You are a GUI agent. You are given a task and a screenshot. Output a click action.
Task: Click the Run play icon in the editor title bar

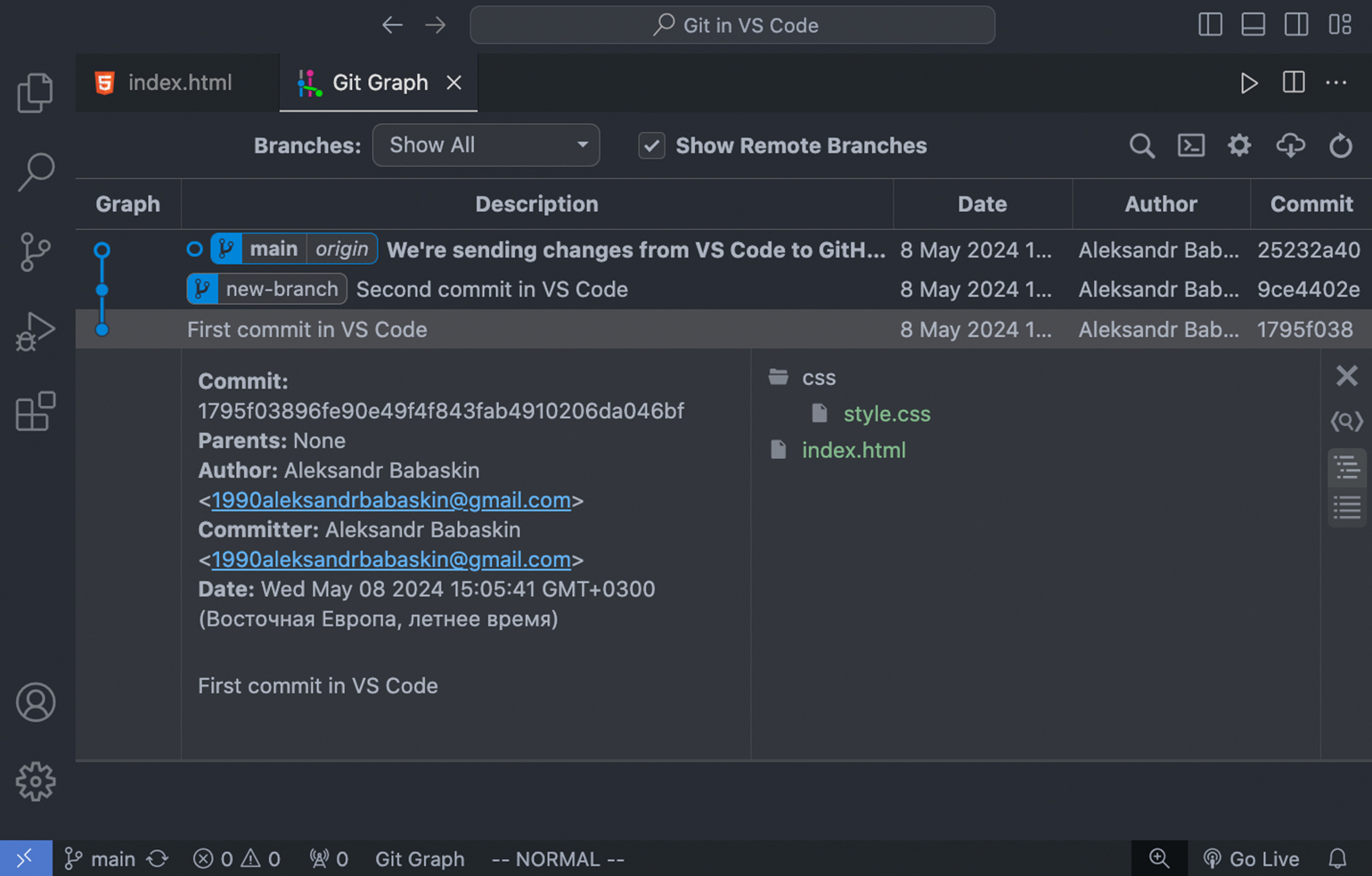pos(1249,83)
